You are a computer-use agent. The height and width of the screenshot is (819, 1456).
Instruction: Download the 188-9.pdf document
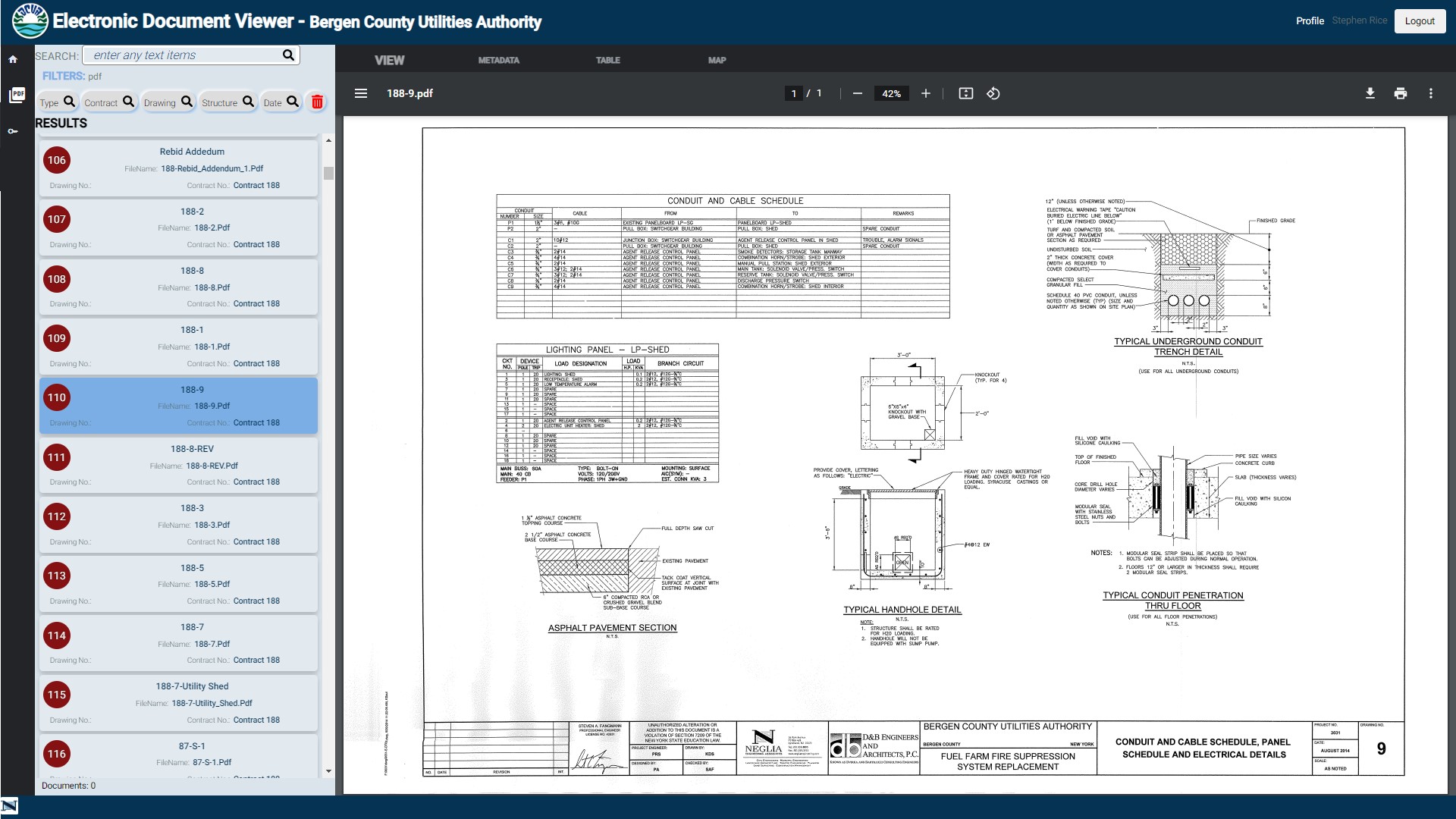click(x=1370, y=93)
